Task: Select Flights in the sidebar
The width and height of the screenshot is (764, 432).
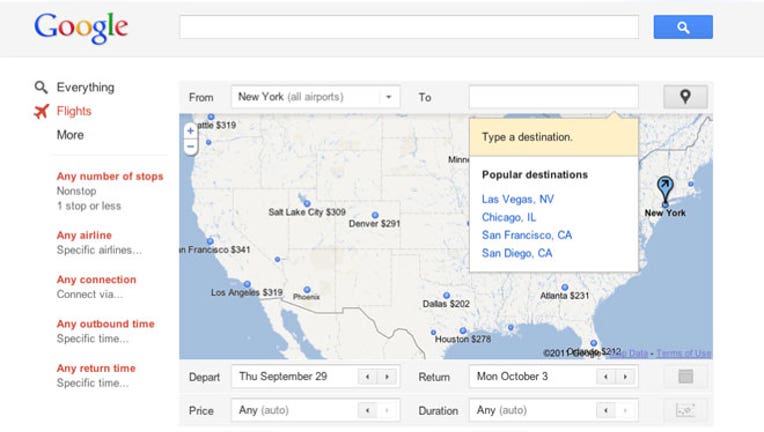Action: pos(74,112)
